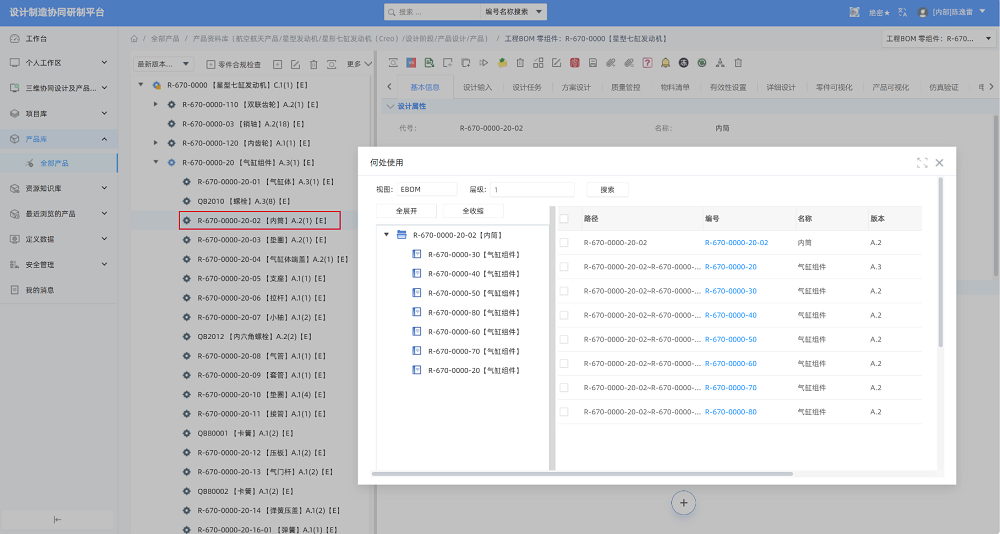The width and height of the screenshot is (1000, 534).
Task: Switch to the 物料清单 tab
Action: (675, 87)
